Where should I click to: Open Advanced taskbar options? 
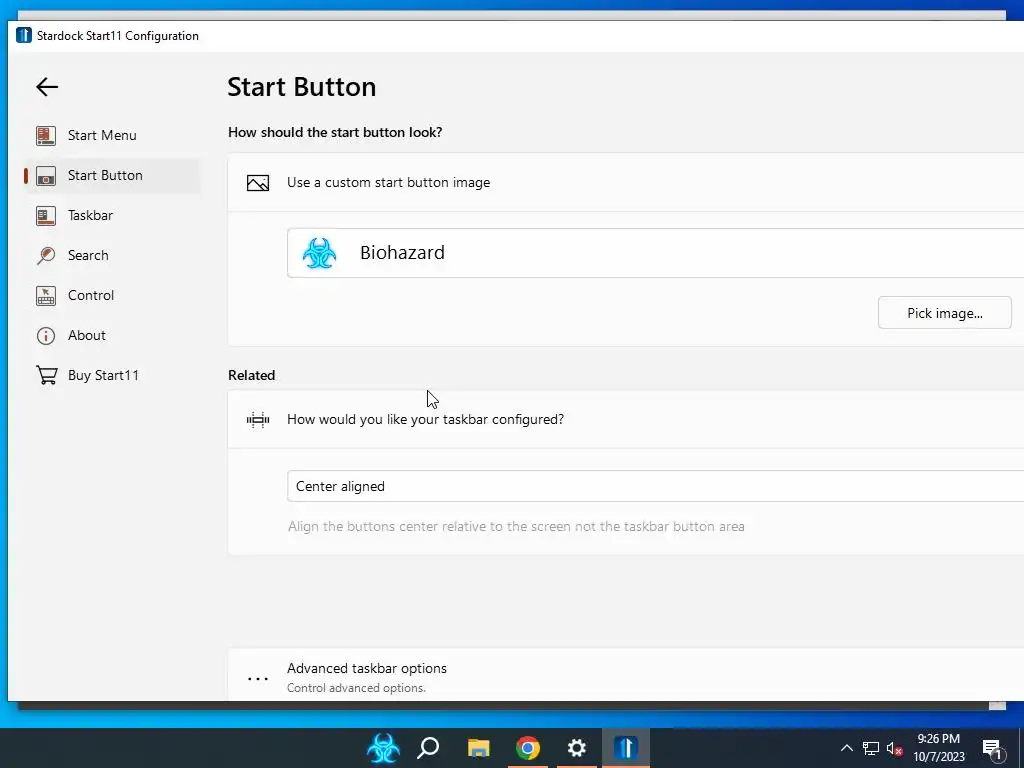626,675
